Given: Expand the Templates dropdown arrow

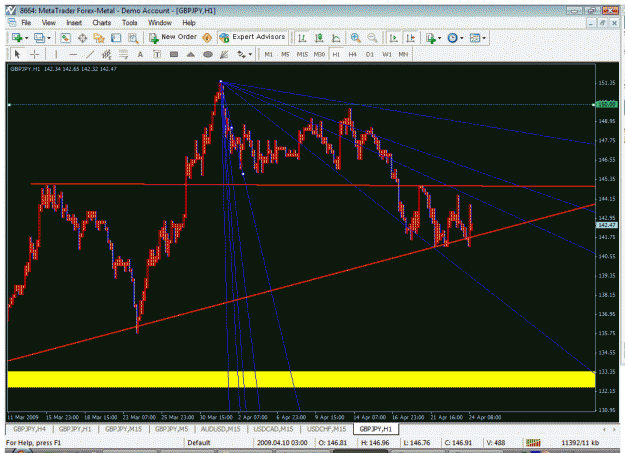Looking at the screenshot, I should (x=484, y=38).
